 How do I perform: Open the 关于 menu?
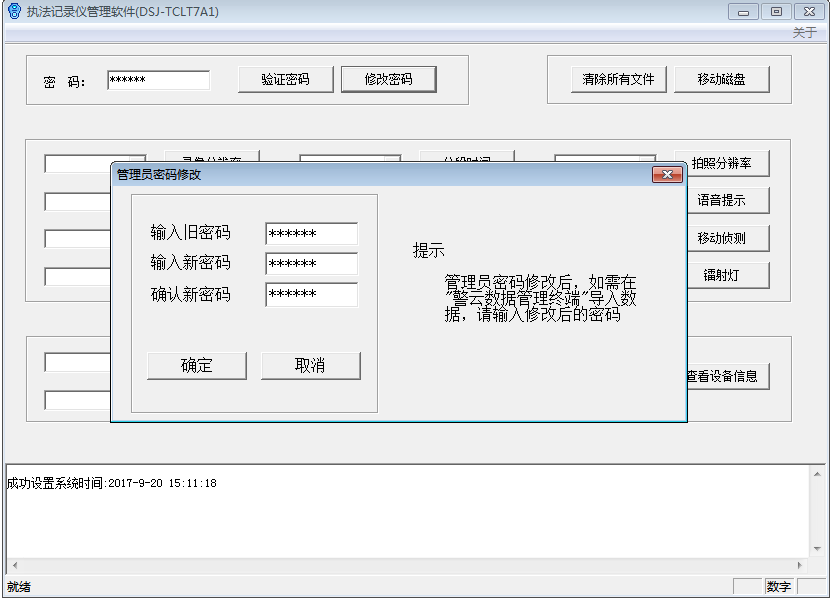[x=804, y=33]
